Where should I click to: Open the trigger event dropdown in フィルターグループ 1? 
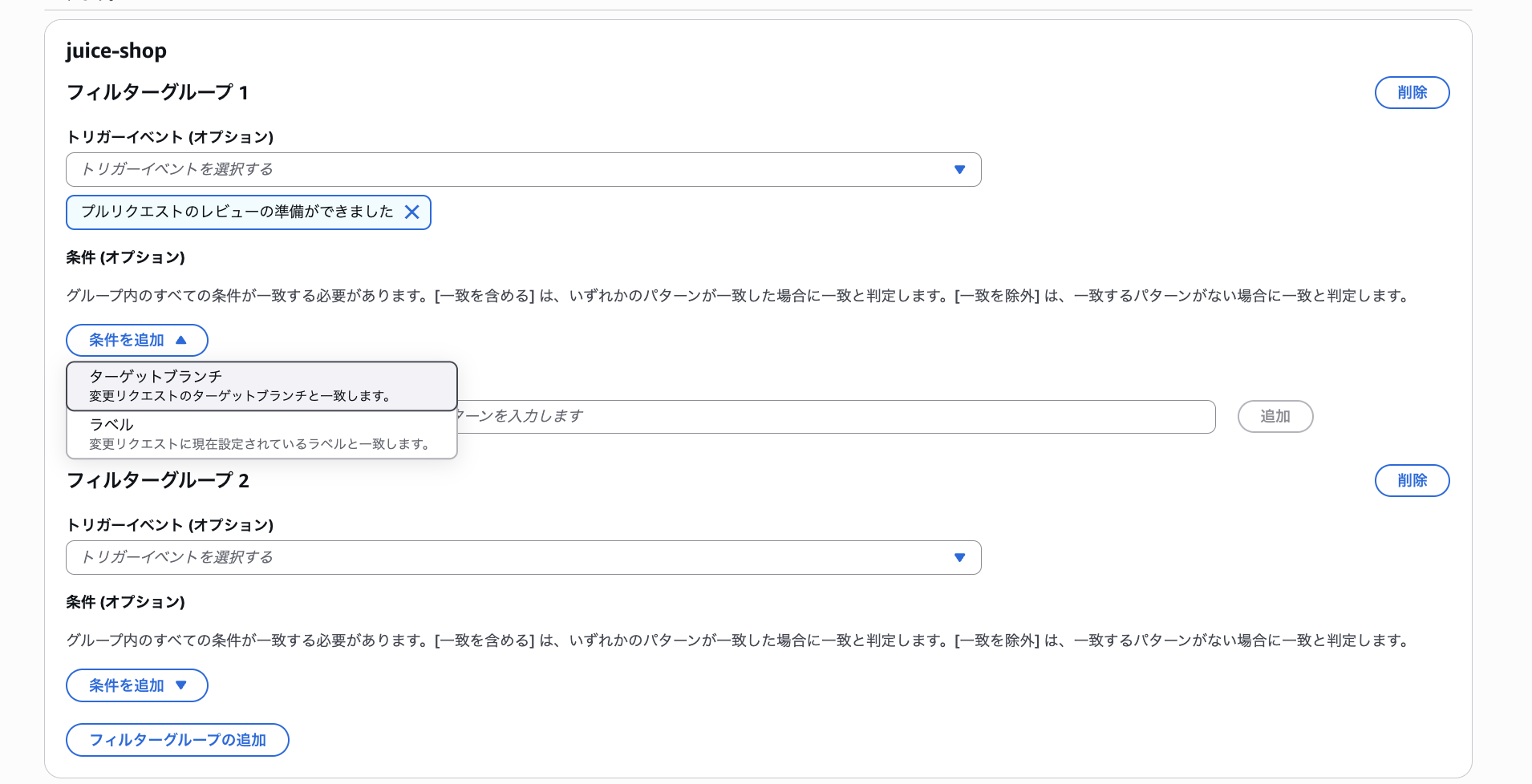click(x=523, y=169)
